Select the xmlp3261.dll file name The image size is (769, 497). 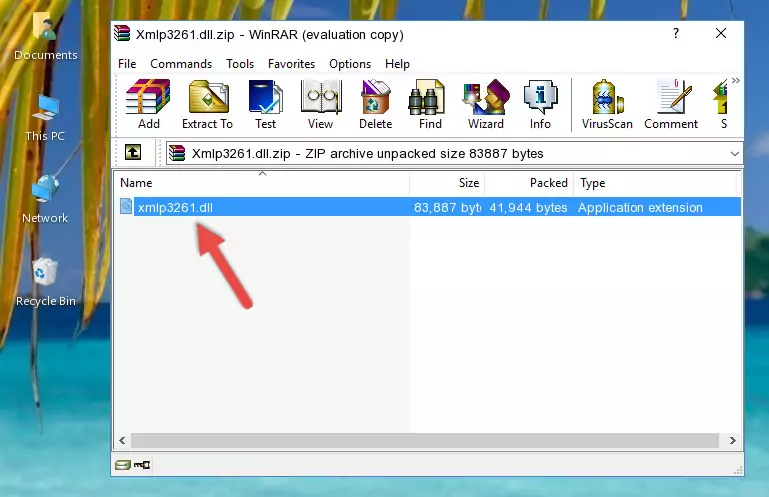[x=175, y=208]
